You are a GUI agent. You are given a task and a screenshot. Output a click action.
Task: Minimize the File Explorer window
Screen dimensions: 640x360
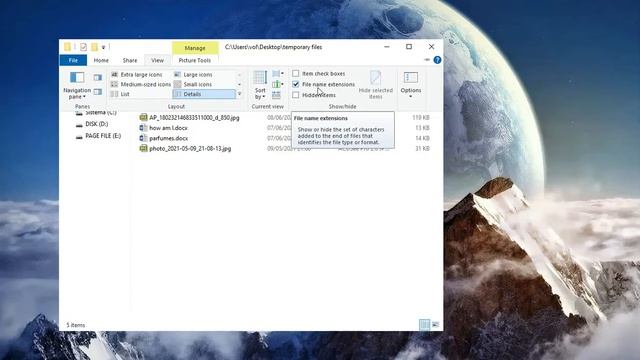pos(387,47)
